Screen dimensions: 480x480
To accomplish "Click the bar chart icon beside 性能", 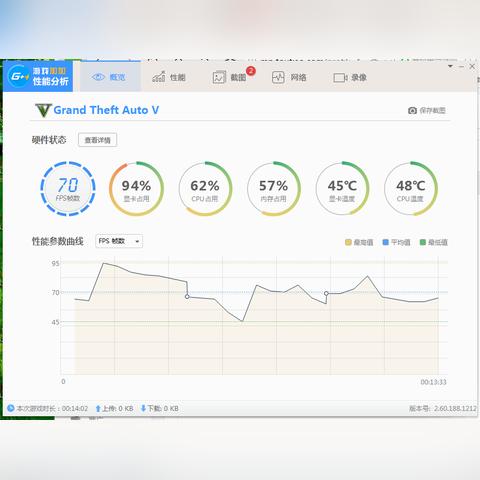I will pos(159,77).
